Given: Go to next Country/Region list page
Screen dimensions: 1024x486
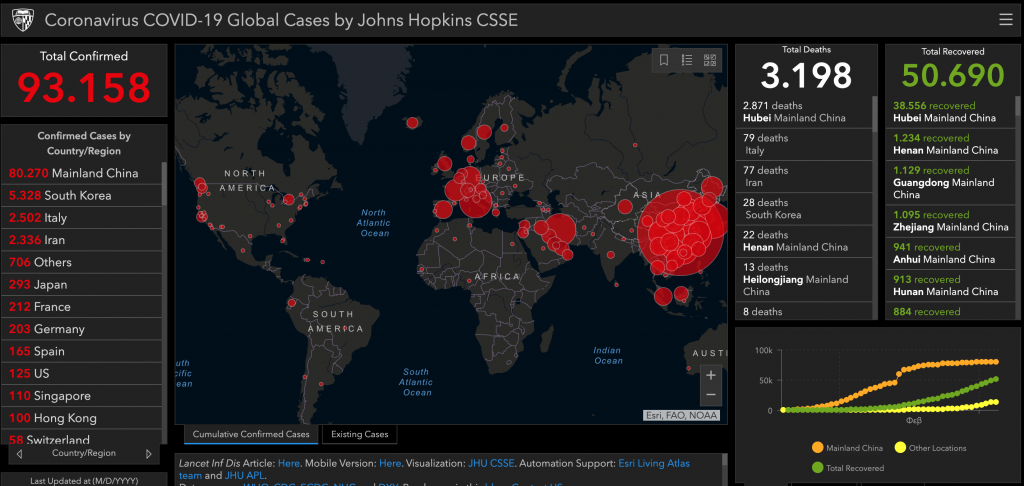Looking at the screenshot, I should [x=149, y=454].
